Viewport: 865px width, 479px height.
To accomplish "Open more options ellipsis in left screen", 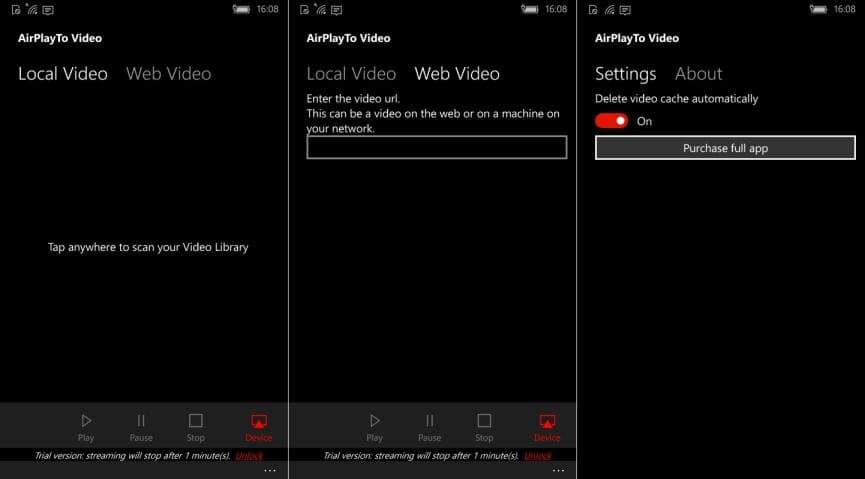I will tap(270, 471).
